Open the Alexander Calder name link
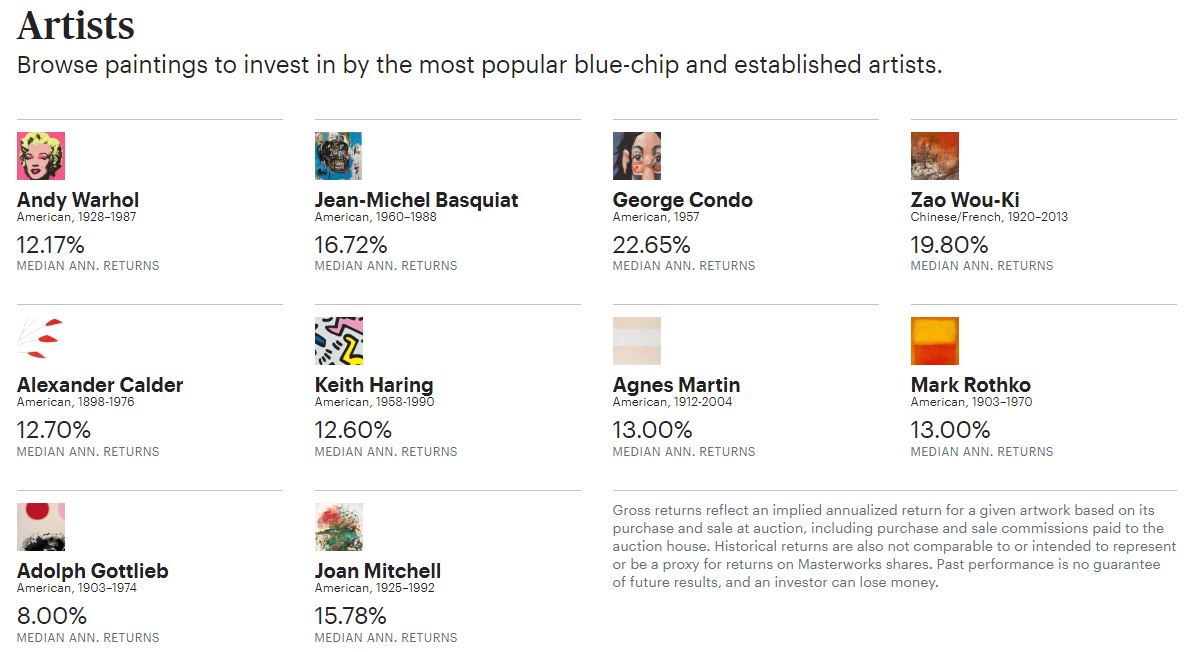Screen dimensions: 1188x652 click(x=100, y=385)
